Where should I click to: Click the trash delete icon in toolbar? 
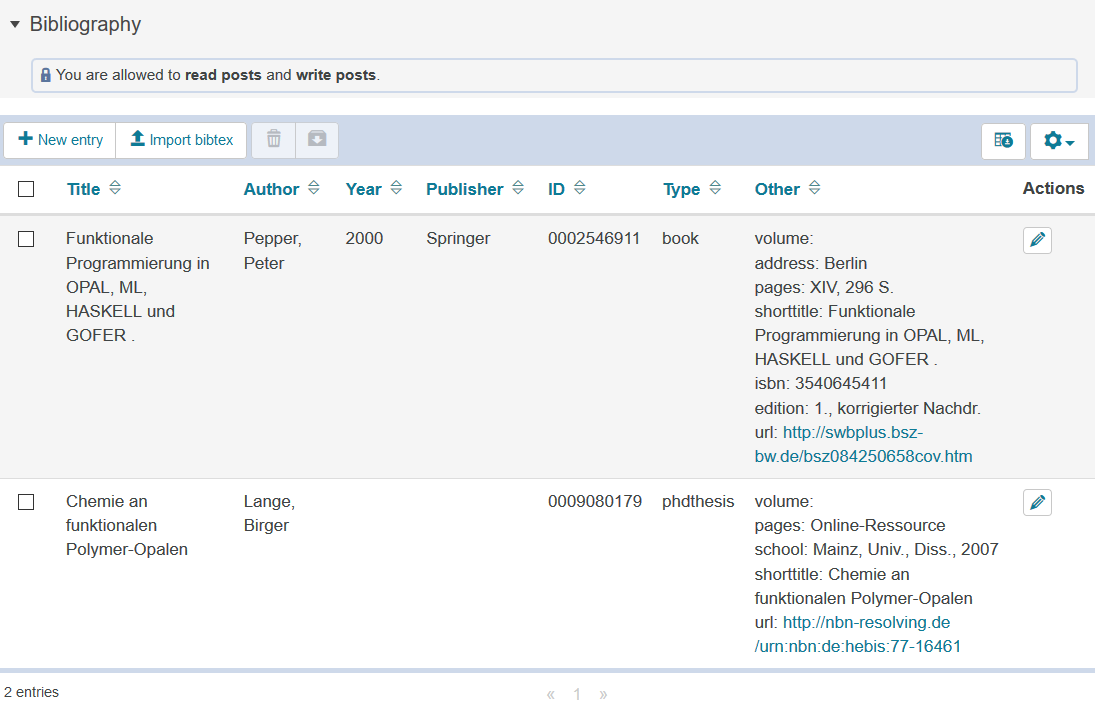(x=273, y=140)
